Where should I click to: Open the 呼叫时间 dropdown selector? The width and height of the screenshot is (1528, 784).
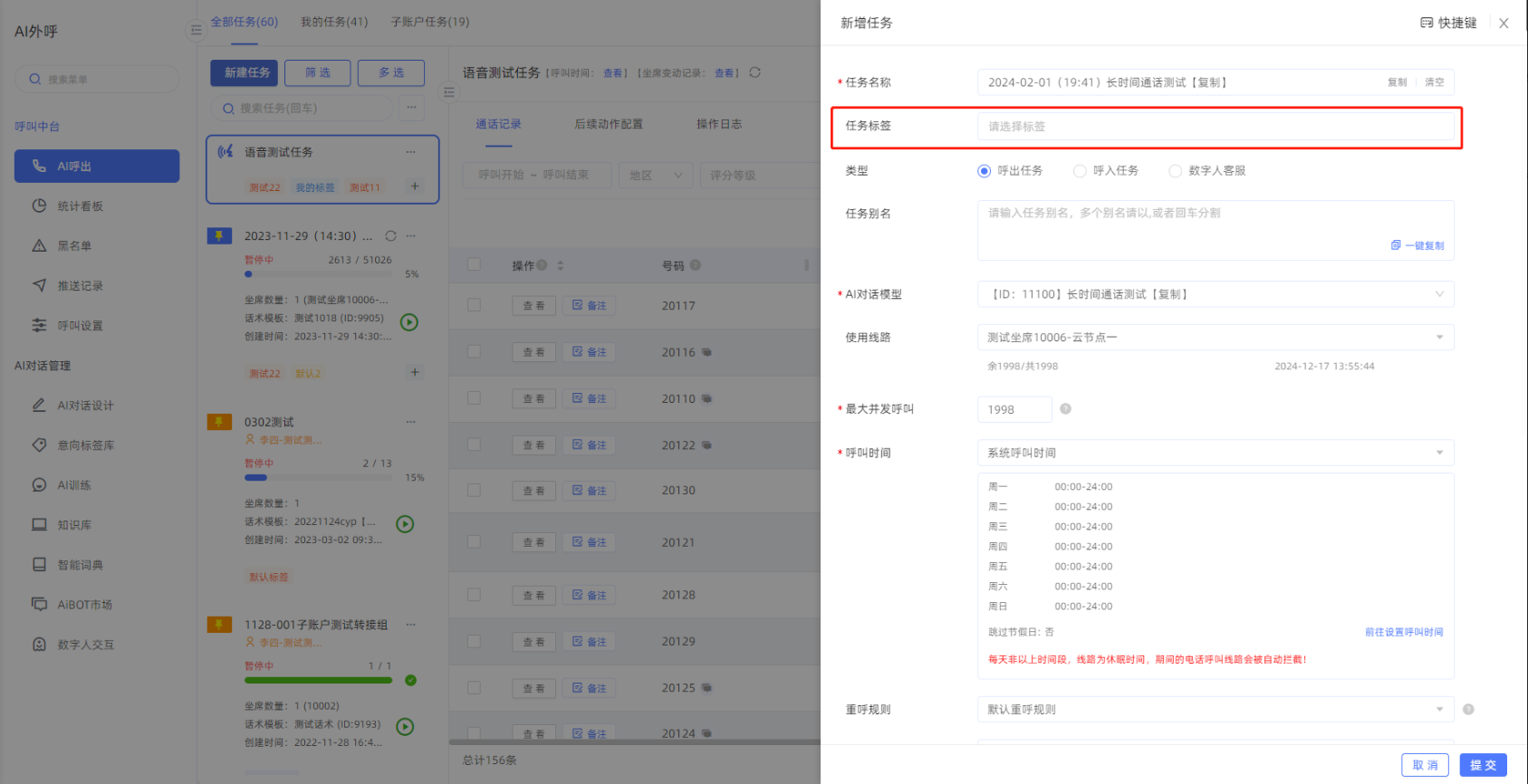click(1215, 453)
